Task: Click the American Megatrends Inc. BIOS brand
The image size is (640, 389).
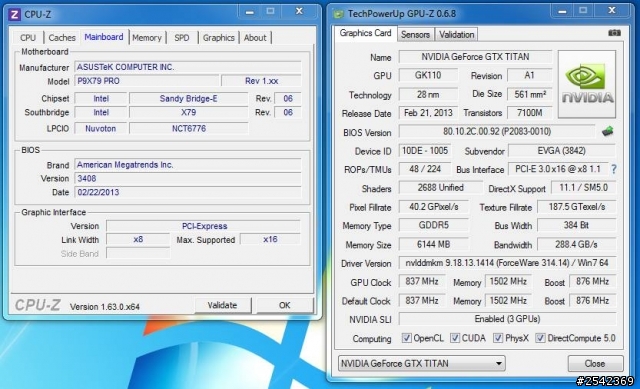Action: tap(188, 165)
